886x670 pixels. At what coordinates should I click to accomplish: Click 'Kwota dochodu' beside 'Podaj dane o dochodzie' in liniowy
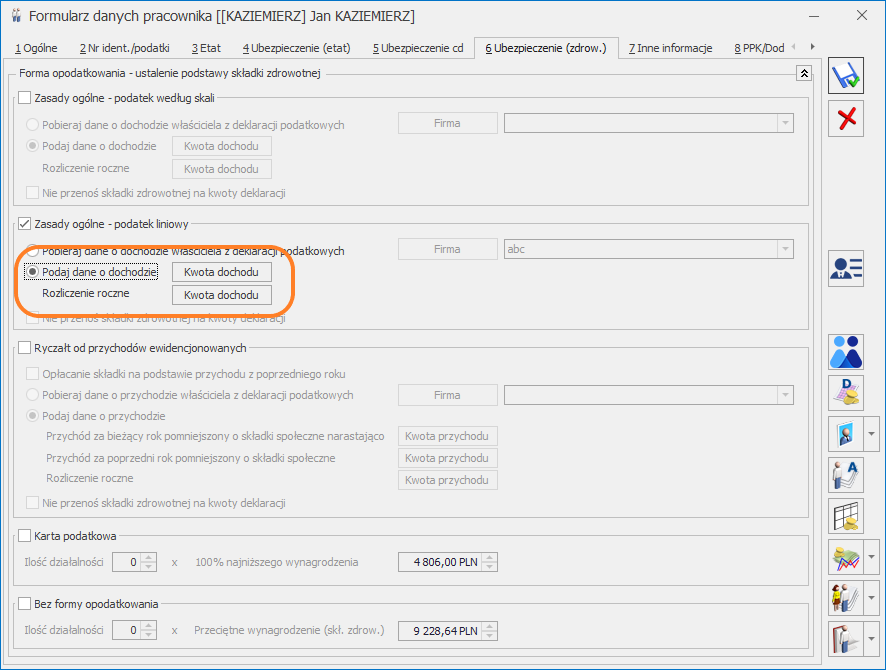(222, 272)
